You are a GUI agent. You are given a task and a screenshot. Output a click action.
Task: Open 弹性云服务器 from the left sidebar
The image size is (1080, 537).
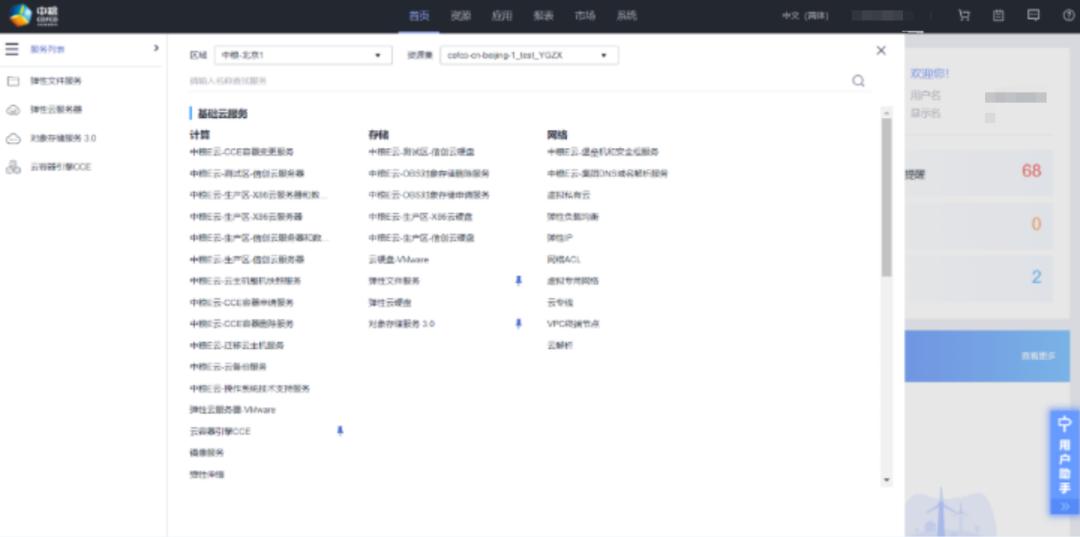56,110
